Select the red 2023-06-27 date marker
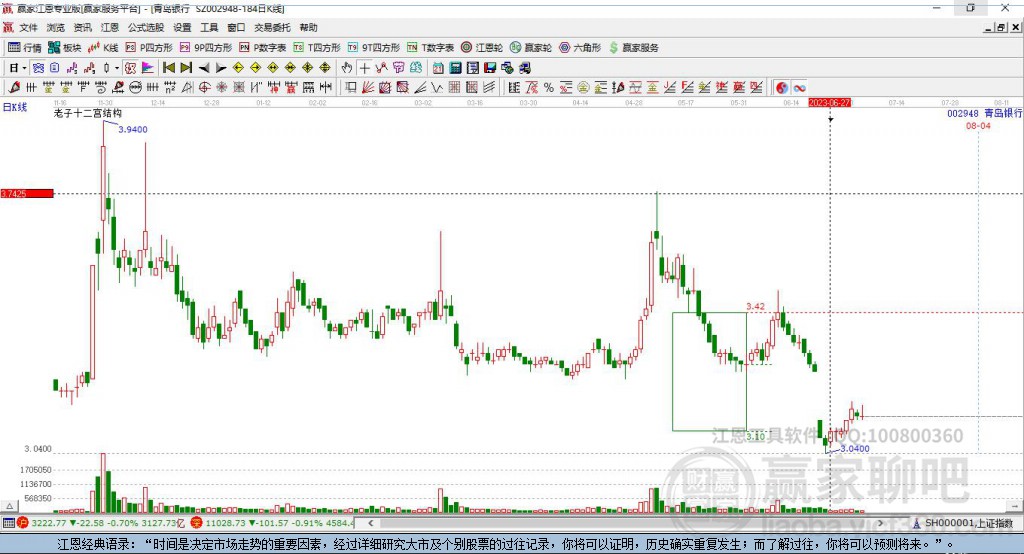Viewport: 1024px width, 554px height. [x=829, y=103]
